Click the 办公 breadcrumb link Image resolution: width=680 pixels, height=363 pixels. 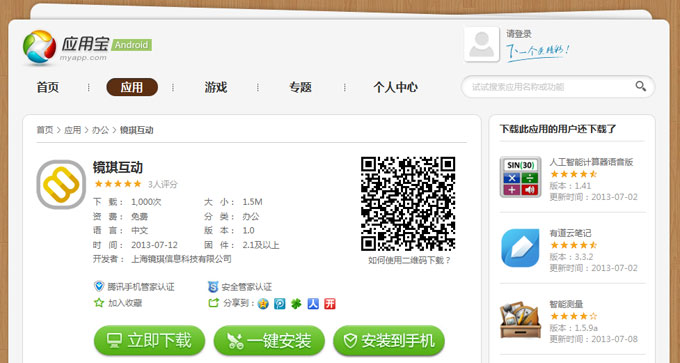[100, 130]
